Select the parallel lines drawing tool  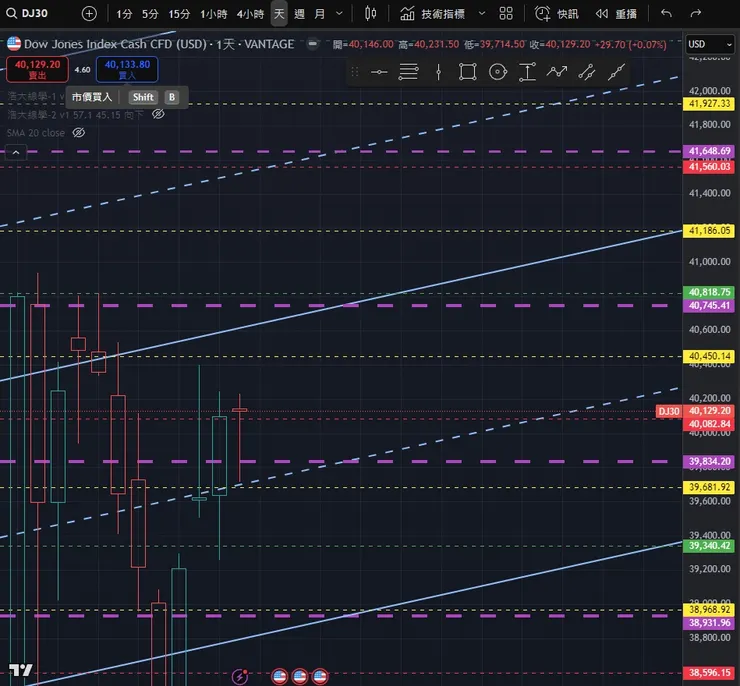pos(408,72)
